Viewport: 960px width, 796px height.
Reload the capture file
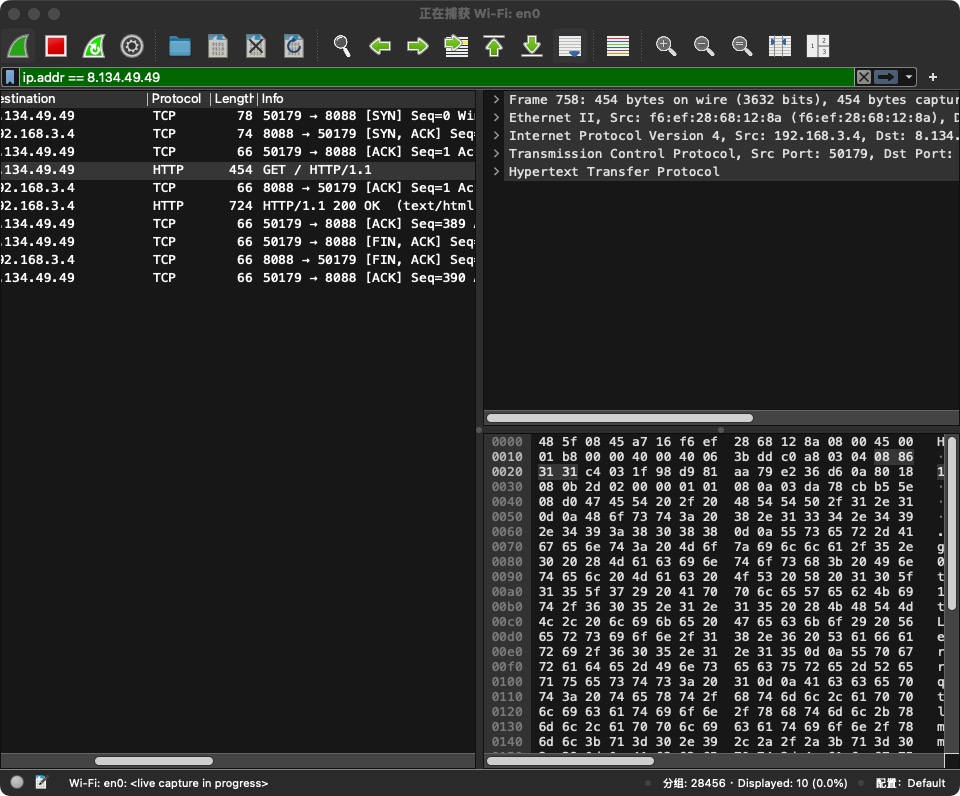(x=294, y=46)
